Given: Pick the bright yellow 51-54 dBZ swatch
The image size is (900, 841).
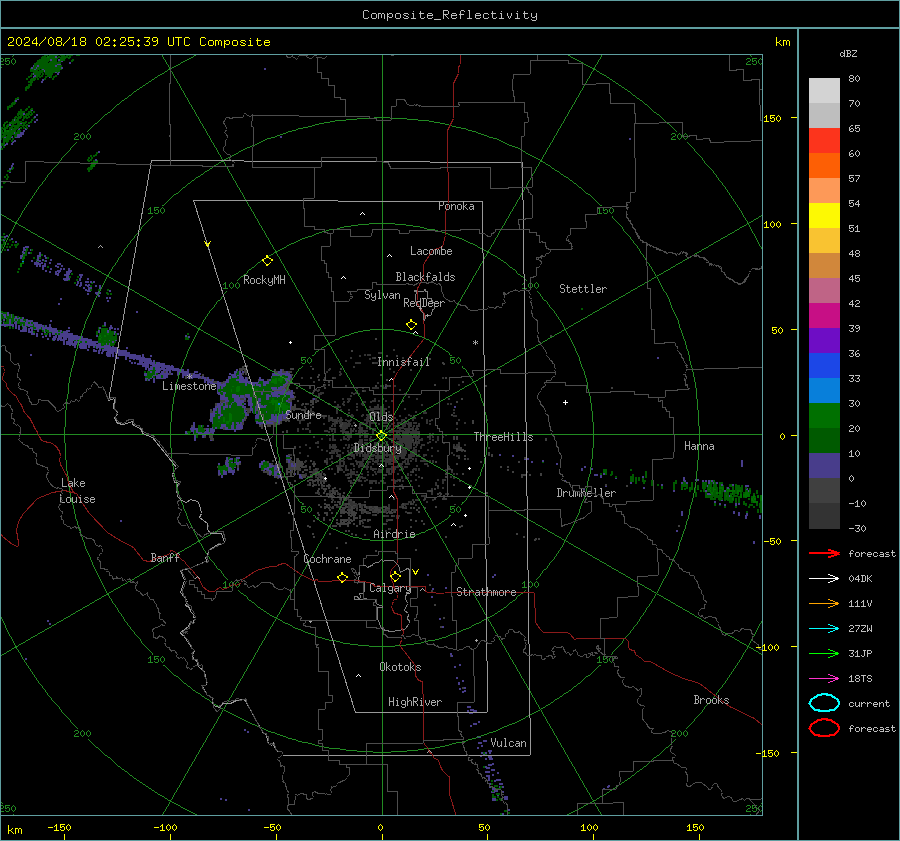Looking at the screenshot, I should (x=824, y=216).
